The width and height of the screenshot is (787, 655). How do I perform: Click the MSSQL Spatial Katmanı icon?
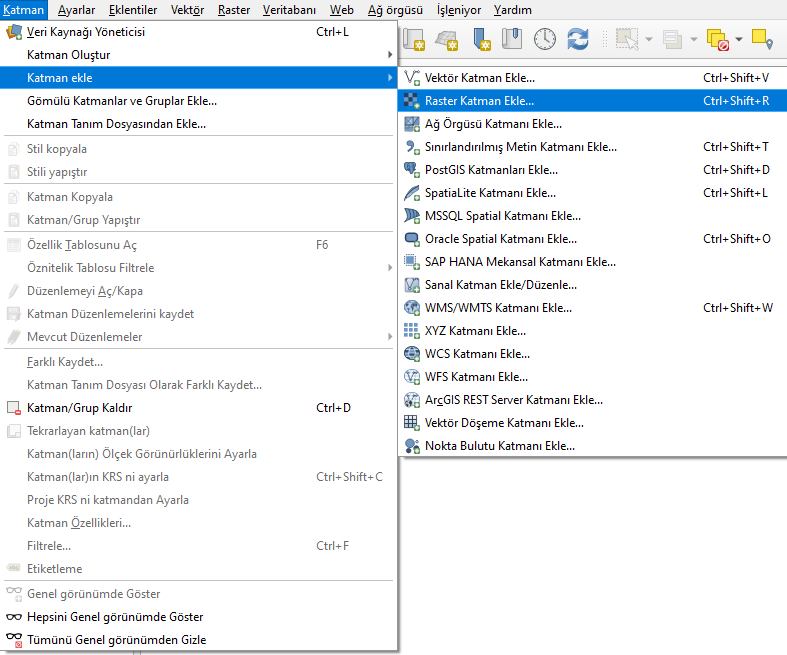pyautogui.click(x=412, y=216)
